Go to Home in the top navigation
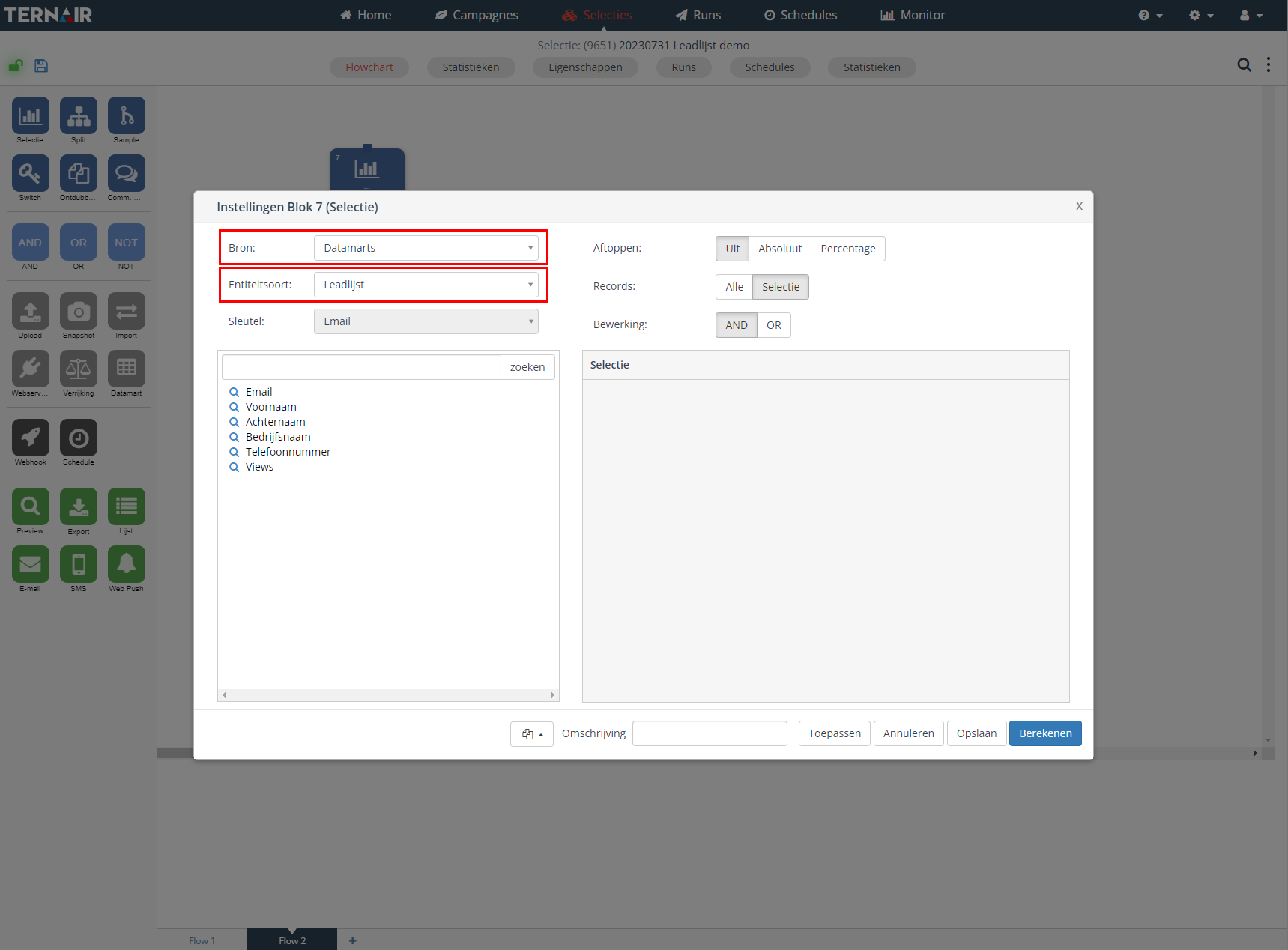 (366, 15)
